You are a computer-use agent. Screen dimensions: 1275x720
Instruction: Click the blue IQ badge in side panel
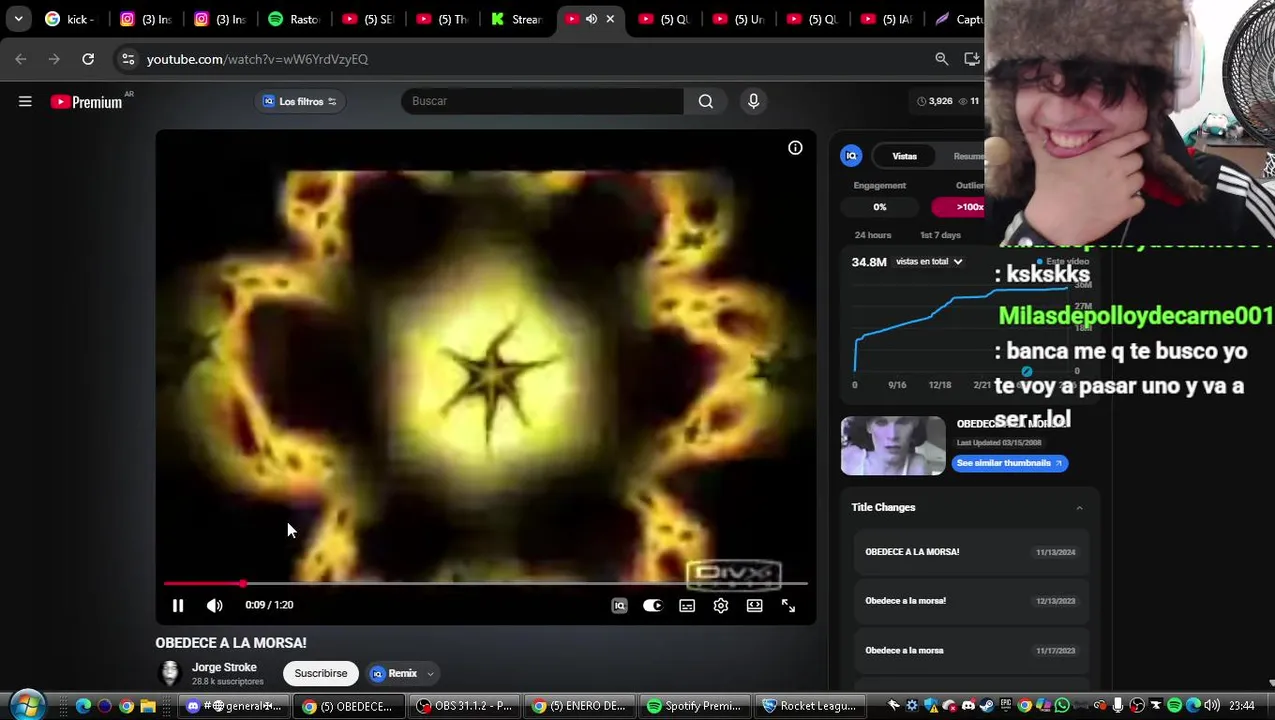point(851,156)
